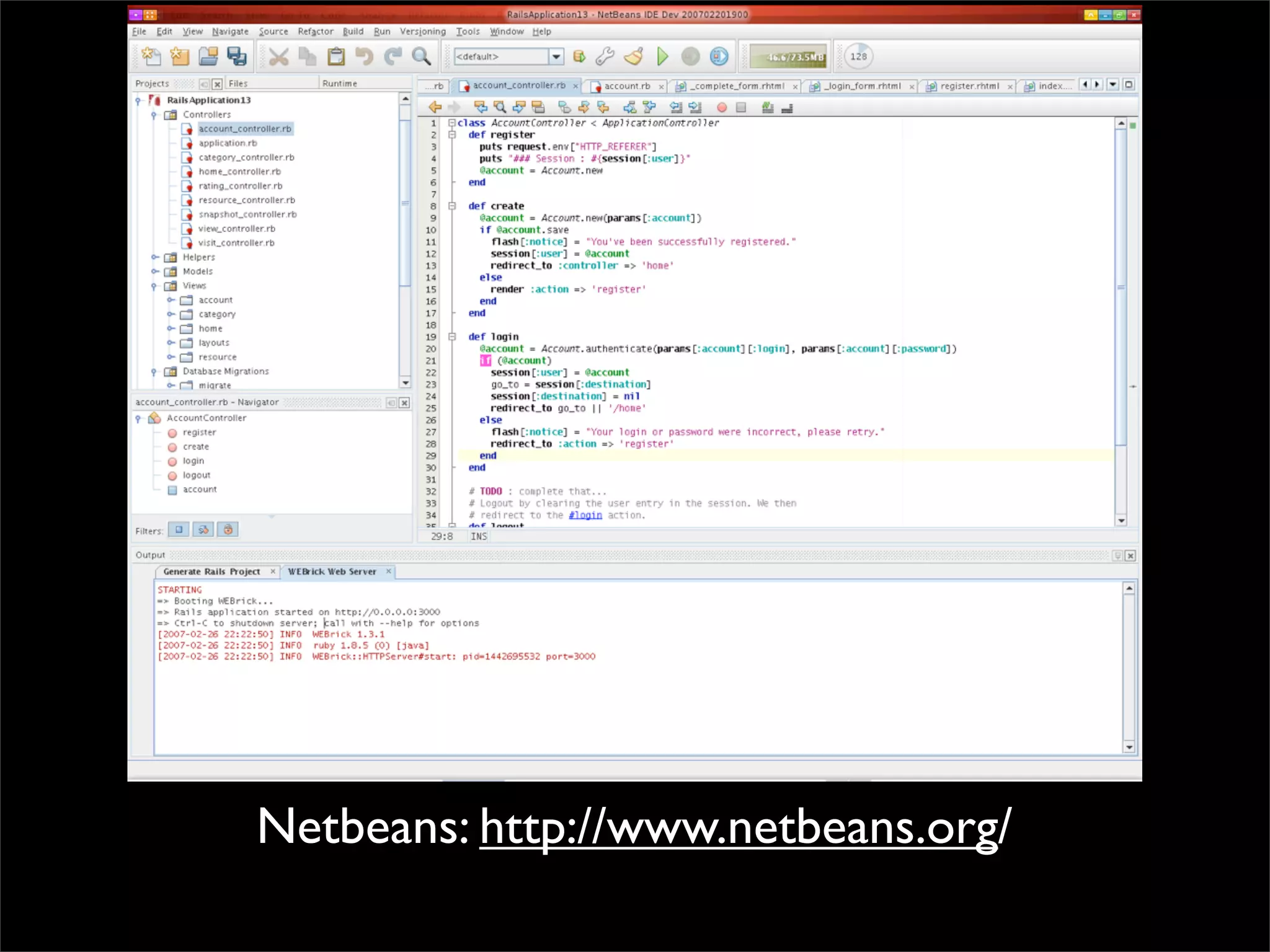Click the orange database arrow icon beside configuration combo
Screen dimensions: 1270x952
click(x=580, y=56)
